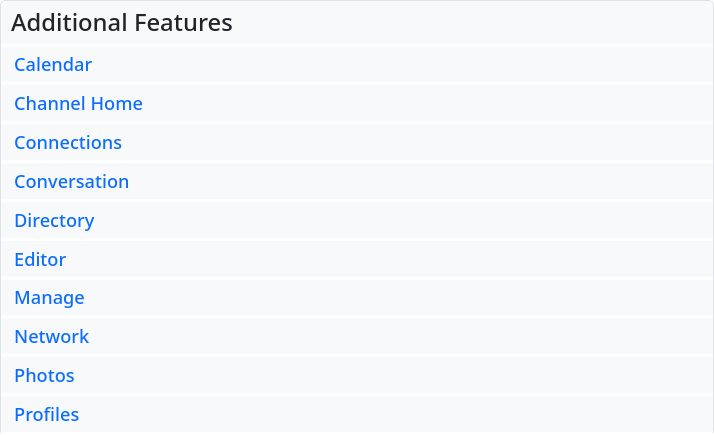Open the Calendar link
Image resolution: width=714 pixels, height=435 pixels.
click(x=53, y=65)
